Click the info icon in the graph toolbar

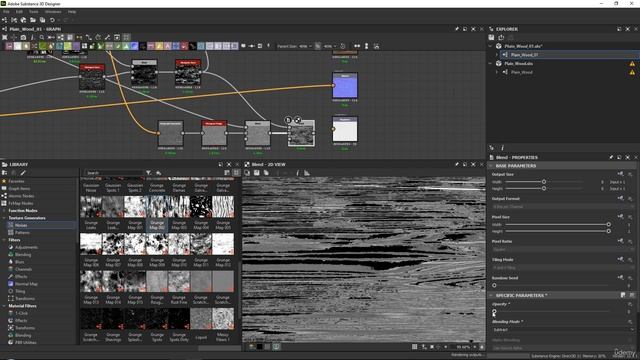coord(33,38)
